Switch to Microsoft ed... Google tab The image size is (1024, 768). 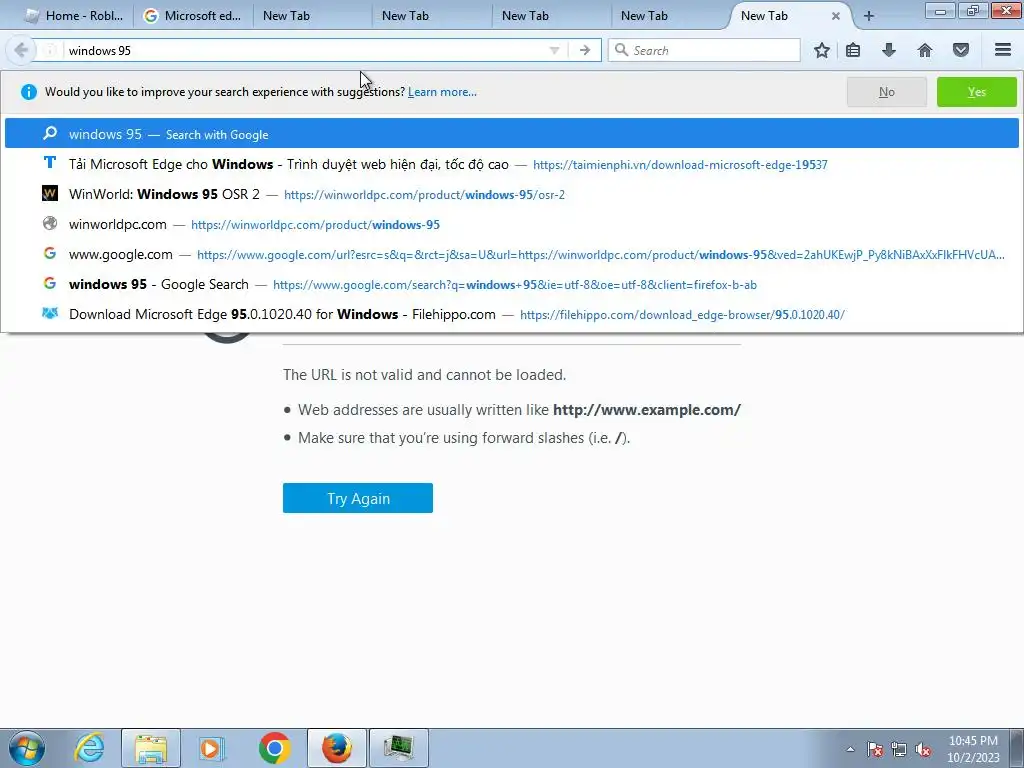click(x=193, y=16)
